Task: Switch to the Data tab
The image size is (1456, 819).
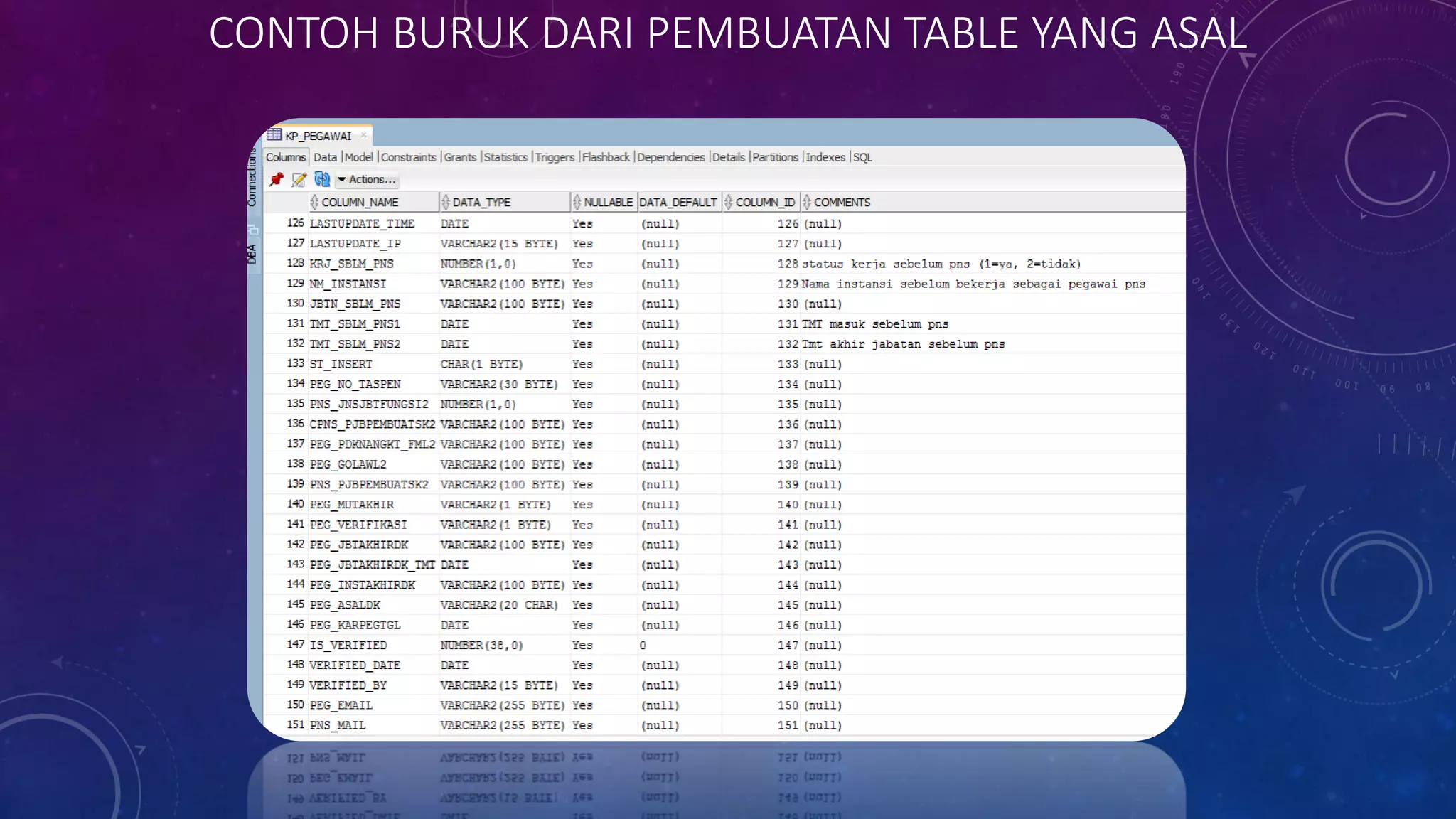Action: [x=325, y=157]
